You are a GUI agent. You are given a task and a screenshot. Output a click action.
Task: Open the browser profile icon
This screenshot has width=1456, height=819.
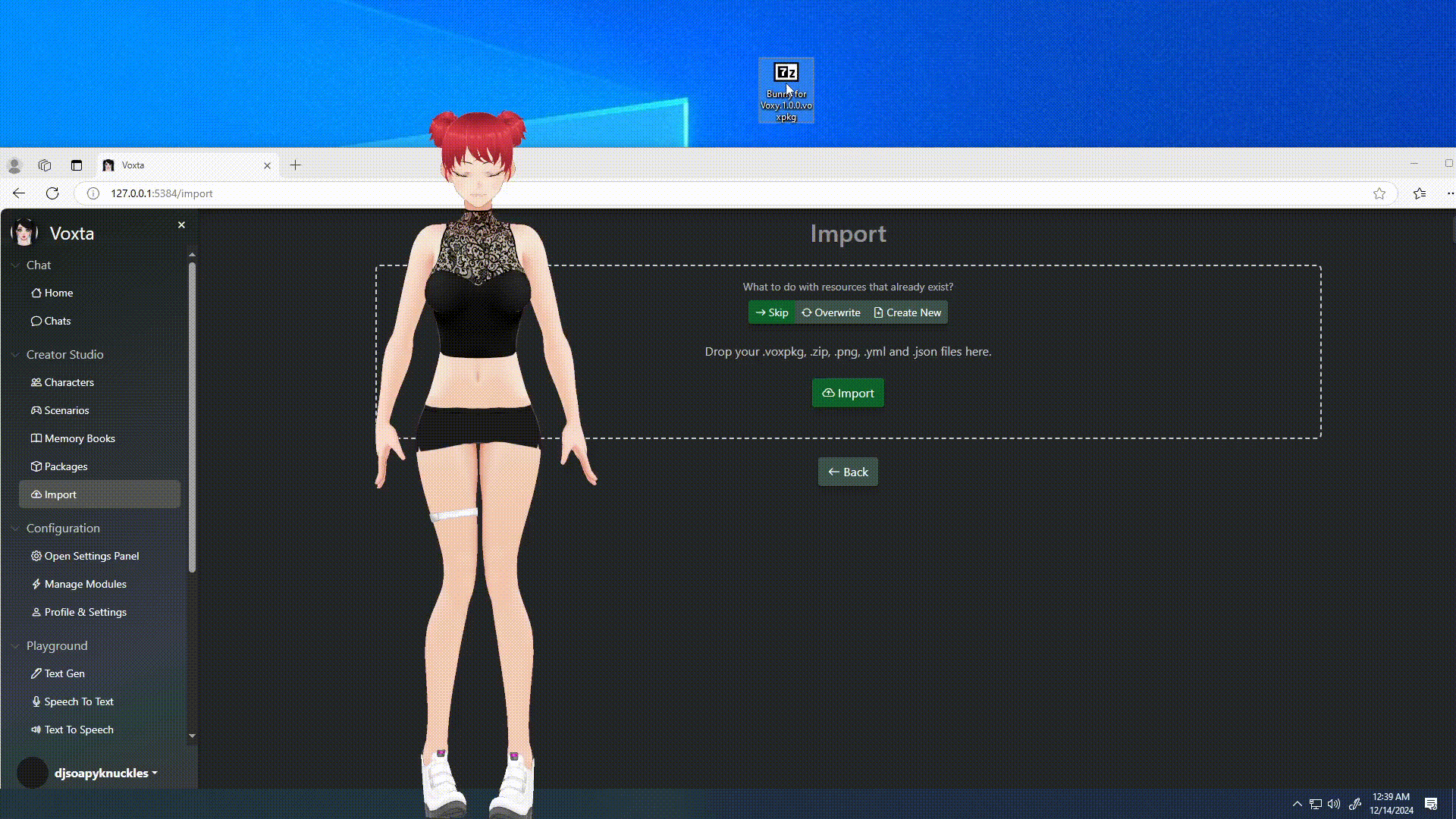(x=14, y=165)
